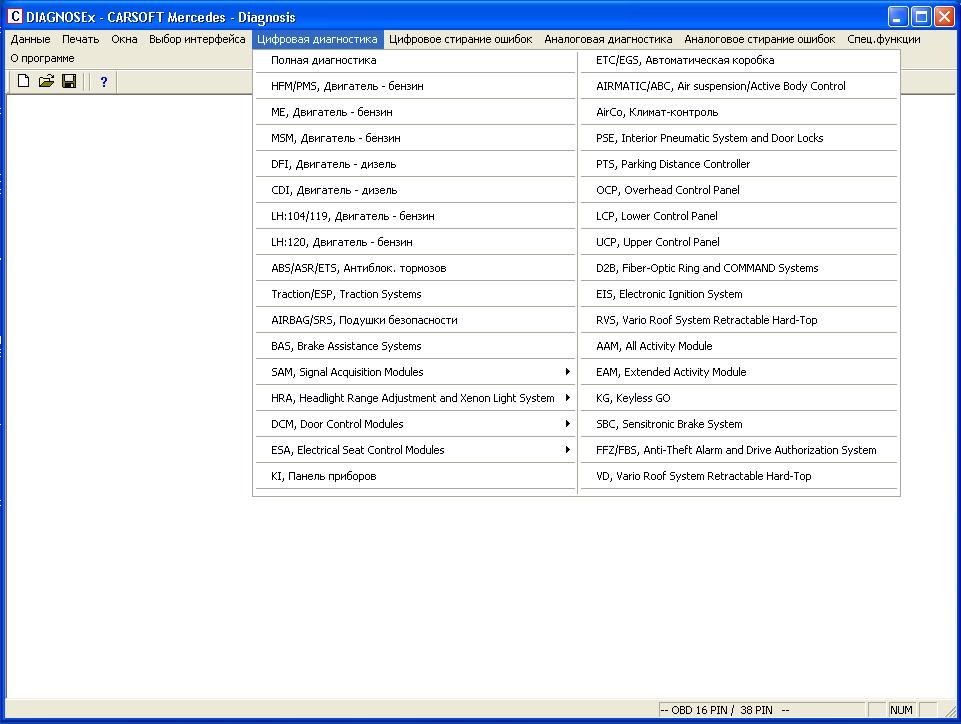Open the Аналоговая диагностика menu

[x=609, y=39]
